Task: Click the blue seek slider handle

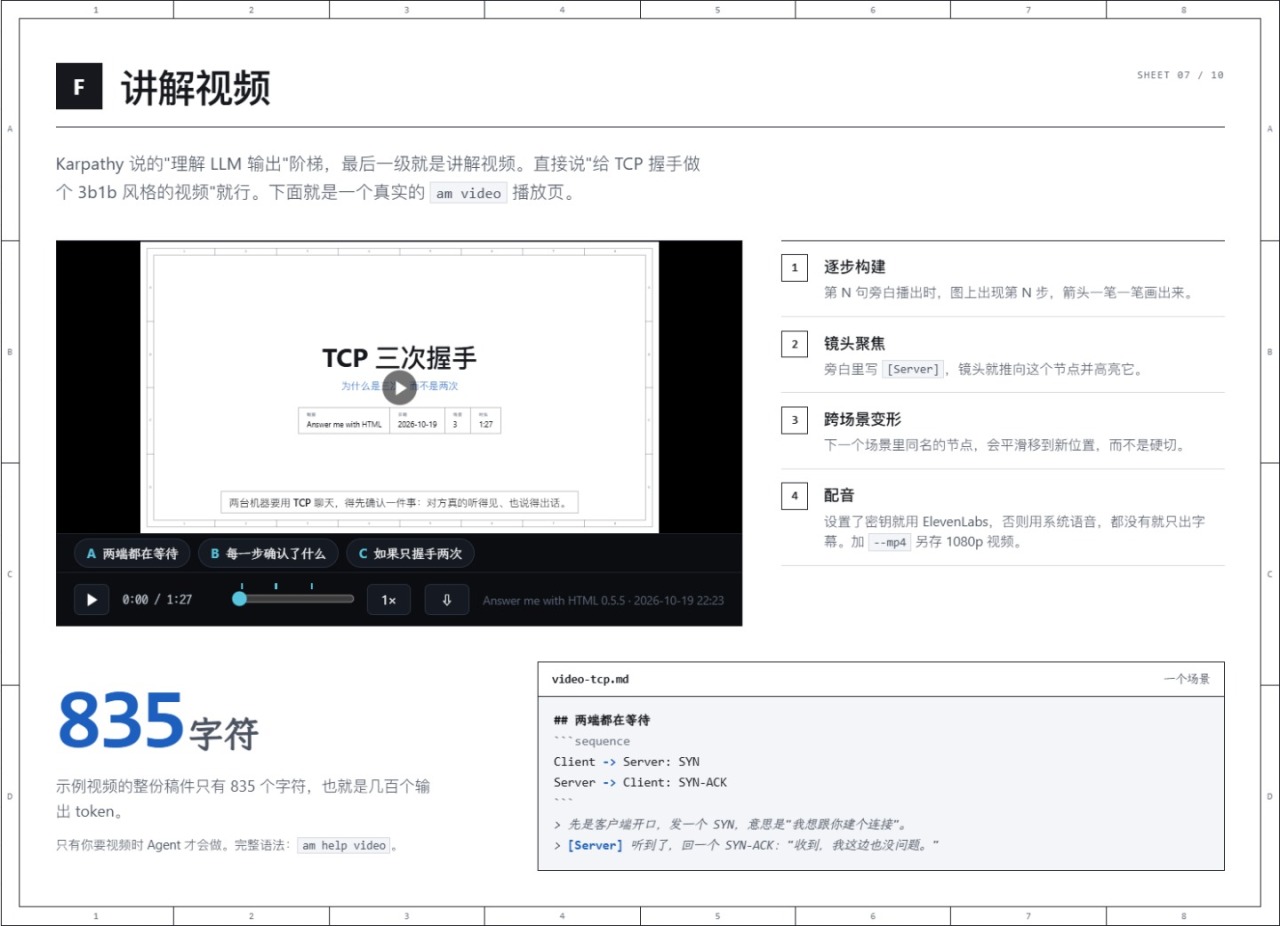Action: (239, 599)
